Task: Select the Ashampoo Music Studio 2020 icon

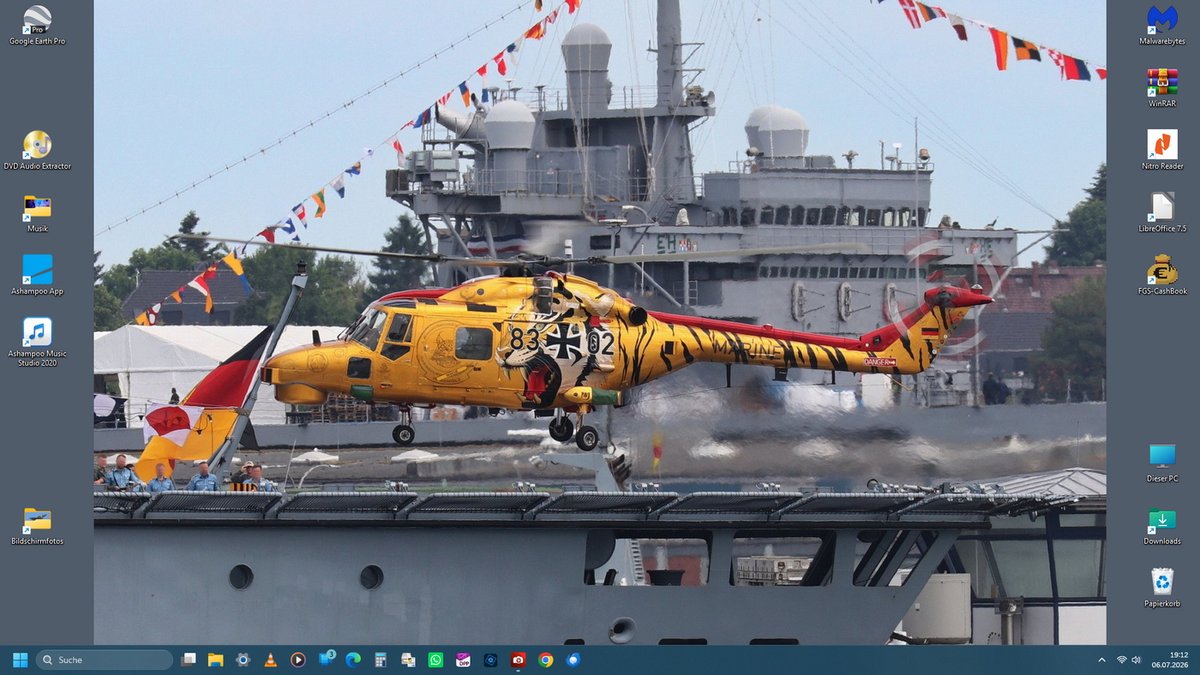Action: 37,341
